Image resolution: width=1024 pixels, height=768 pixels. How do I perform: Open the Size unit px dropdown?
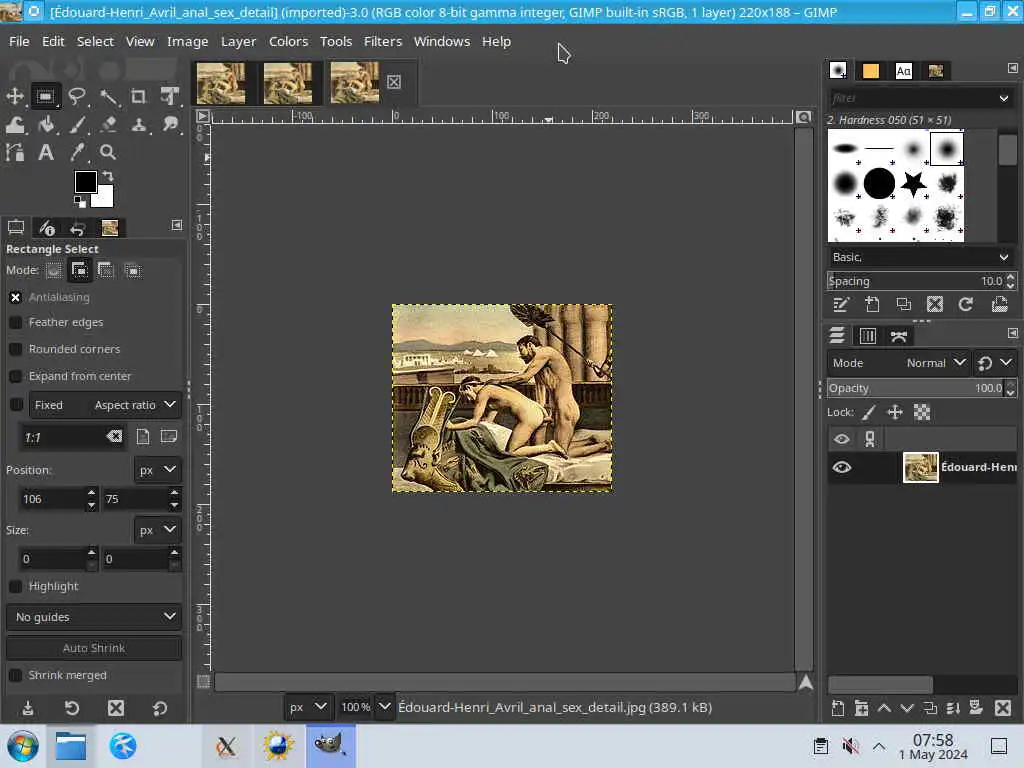[x=157, y=530]
